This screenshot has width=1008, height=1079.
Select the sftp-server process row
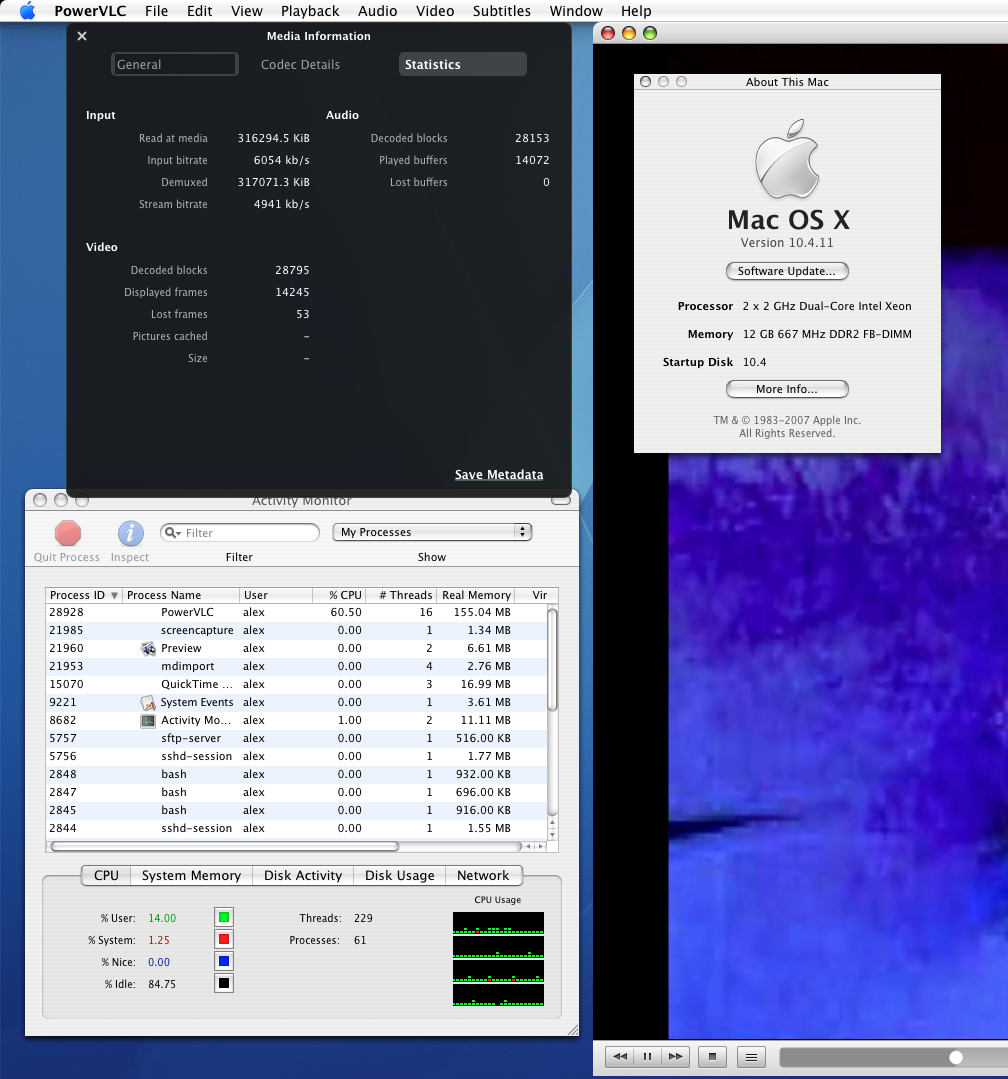[297, 738]
